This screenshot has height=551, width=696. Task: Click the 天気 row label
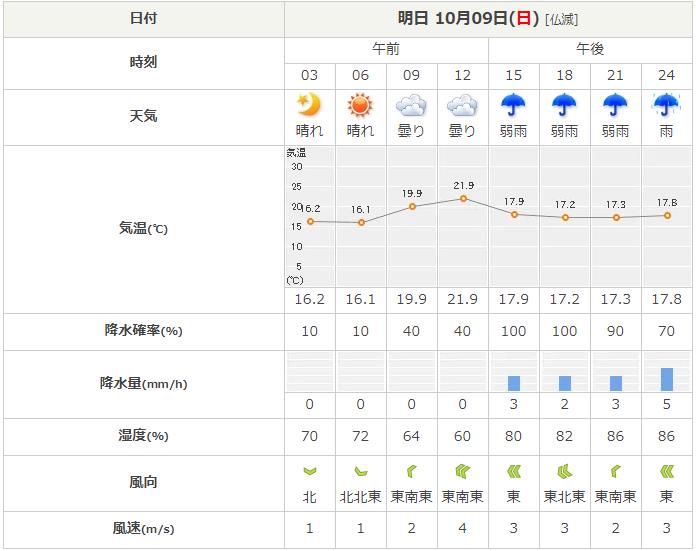coord(143,116)
